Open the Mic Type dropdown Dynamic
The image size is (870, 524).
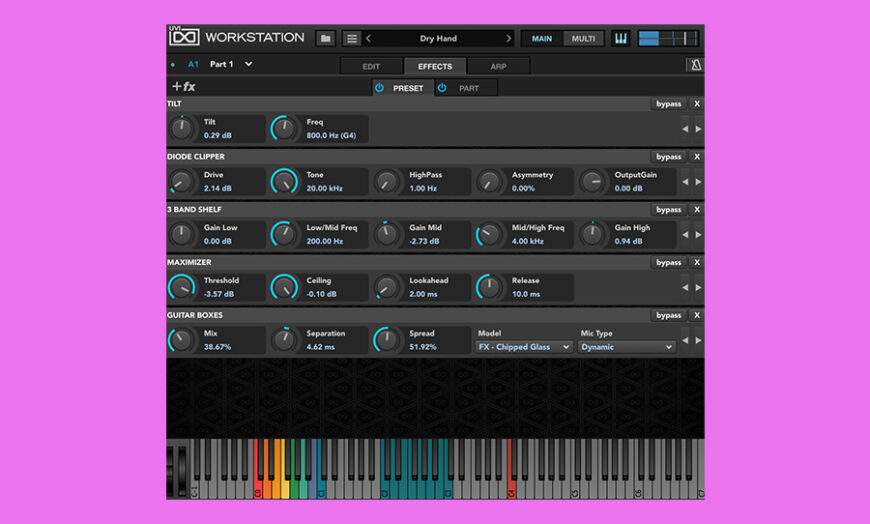(626, 347)
